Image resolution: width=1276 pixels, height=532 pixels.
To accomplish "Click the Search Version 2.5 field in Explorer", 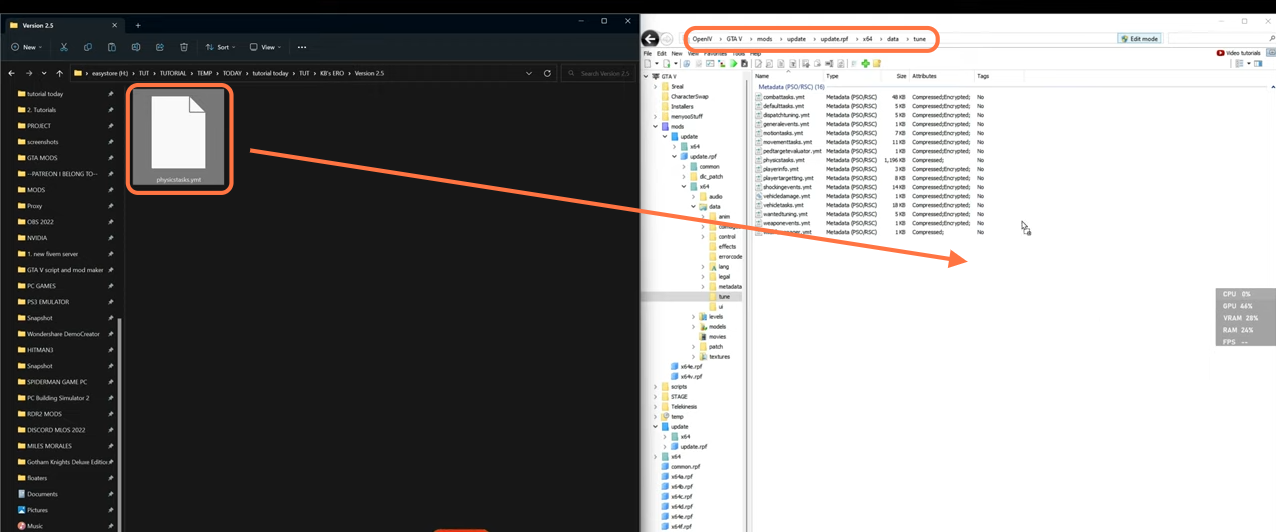I will coord(598,73).
